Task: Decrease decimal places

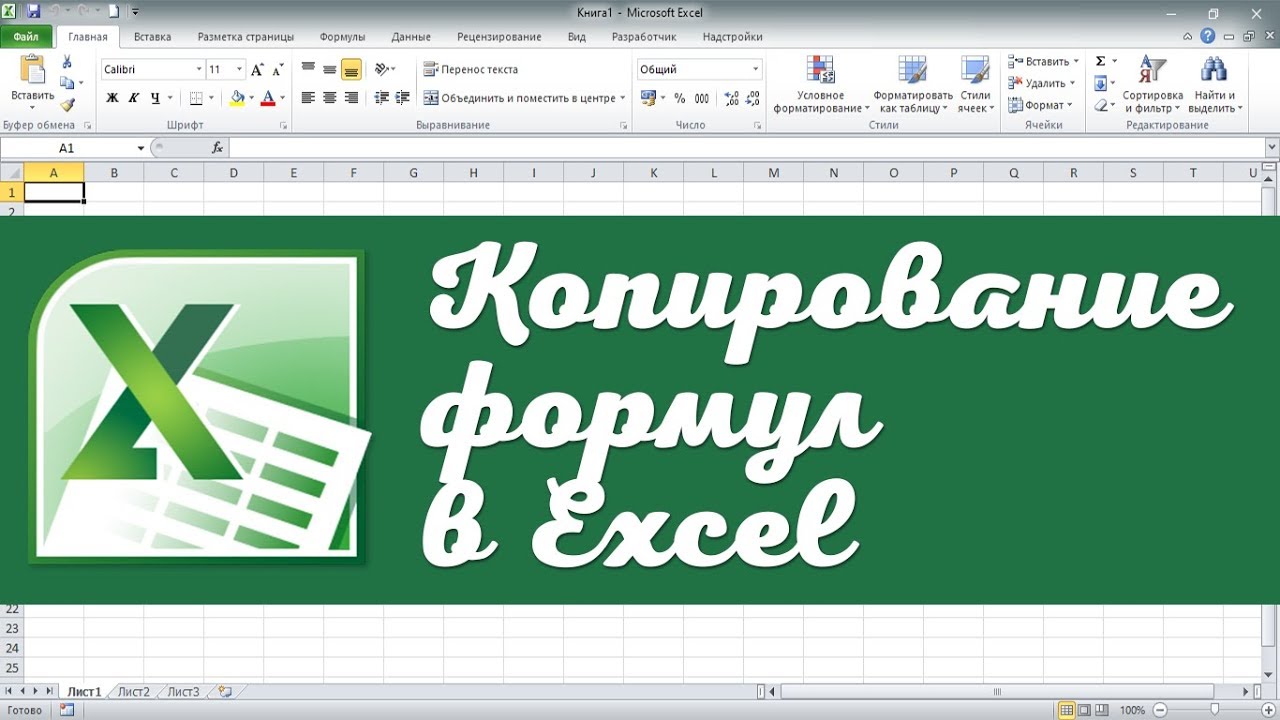Action: pyautogui.click(x=752, y=98)
